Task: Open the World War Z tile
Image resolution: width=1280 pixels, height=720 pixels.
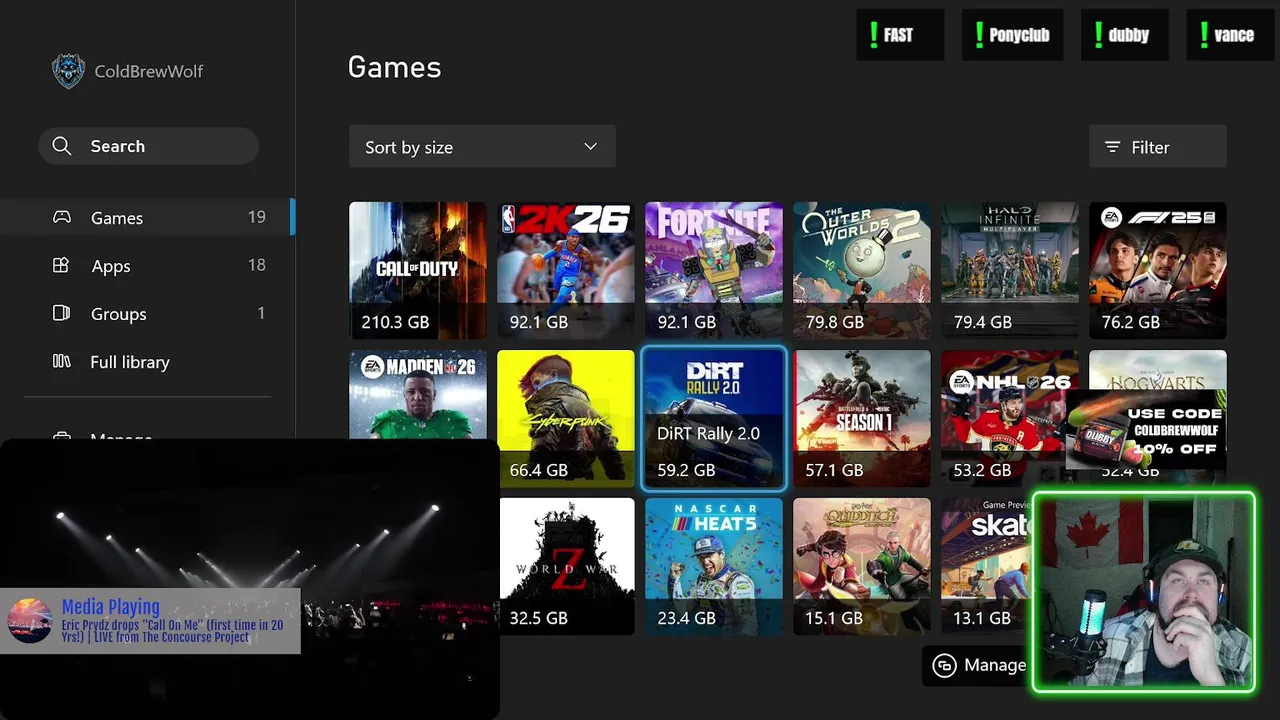Action: coord(567,566)
